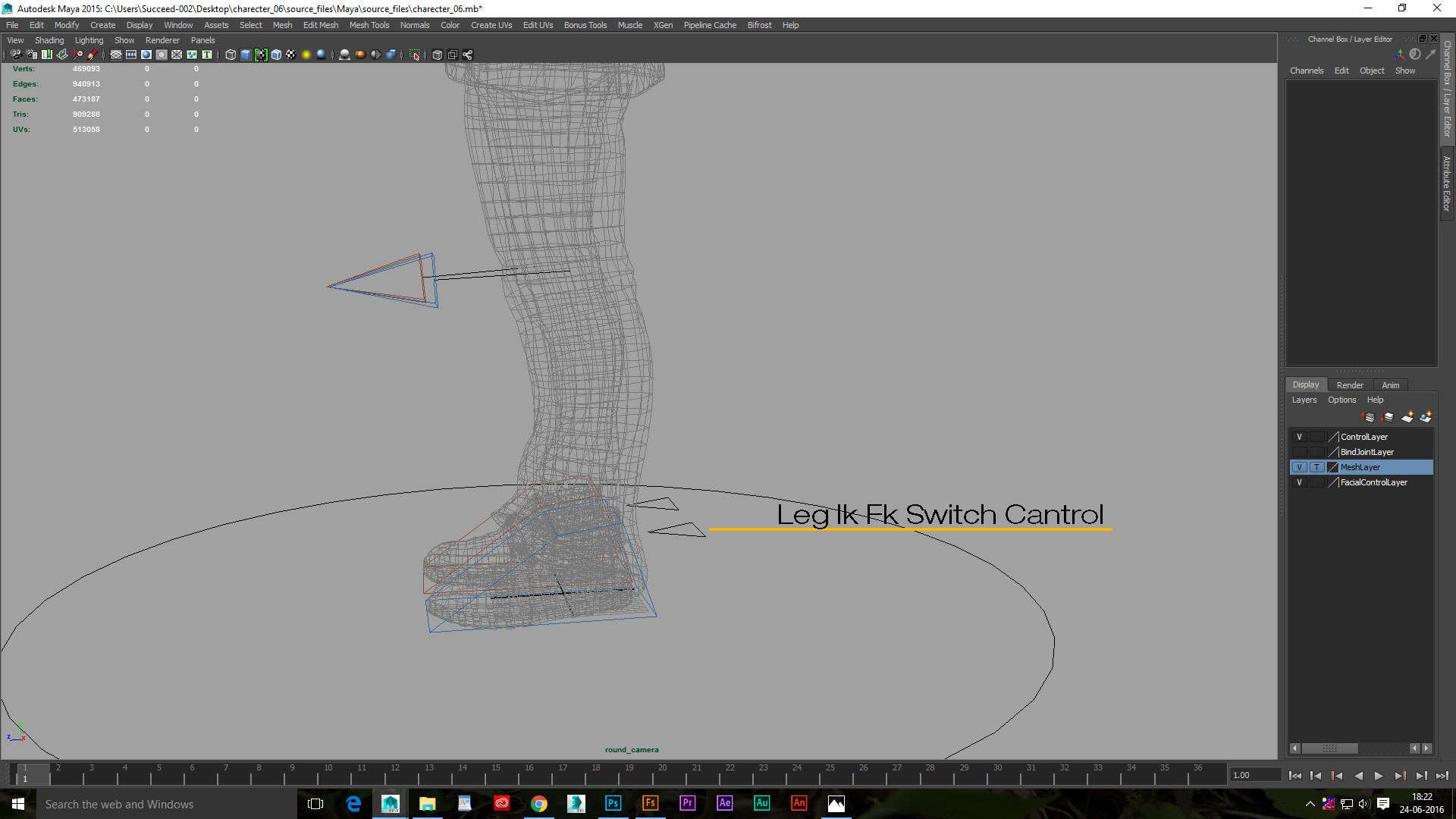Switch to the Render layer tab

[1350, 385]
